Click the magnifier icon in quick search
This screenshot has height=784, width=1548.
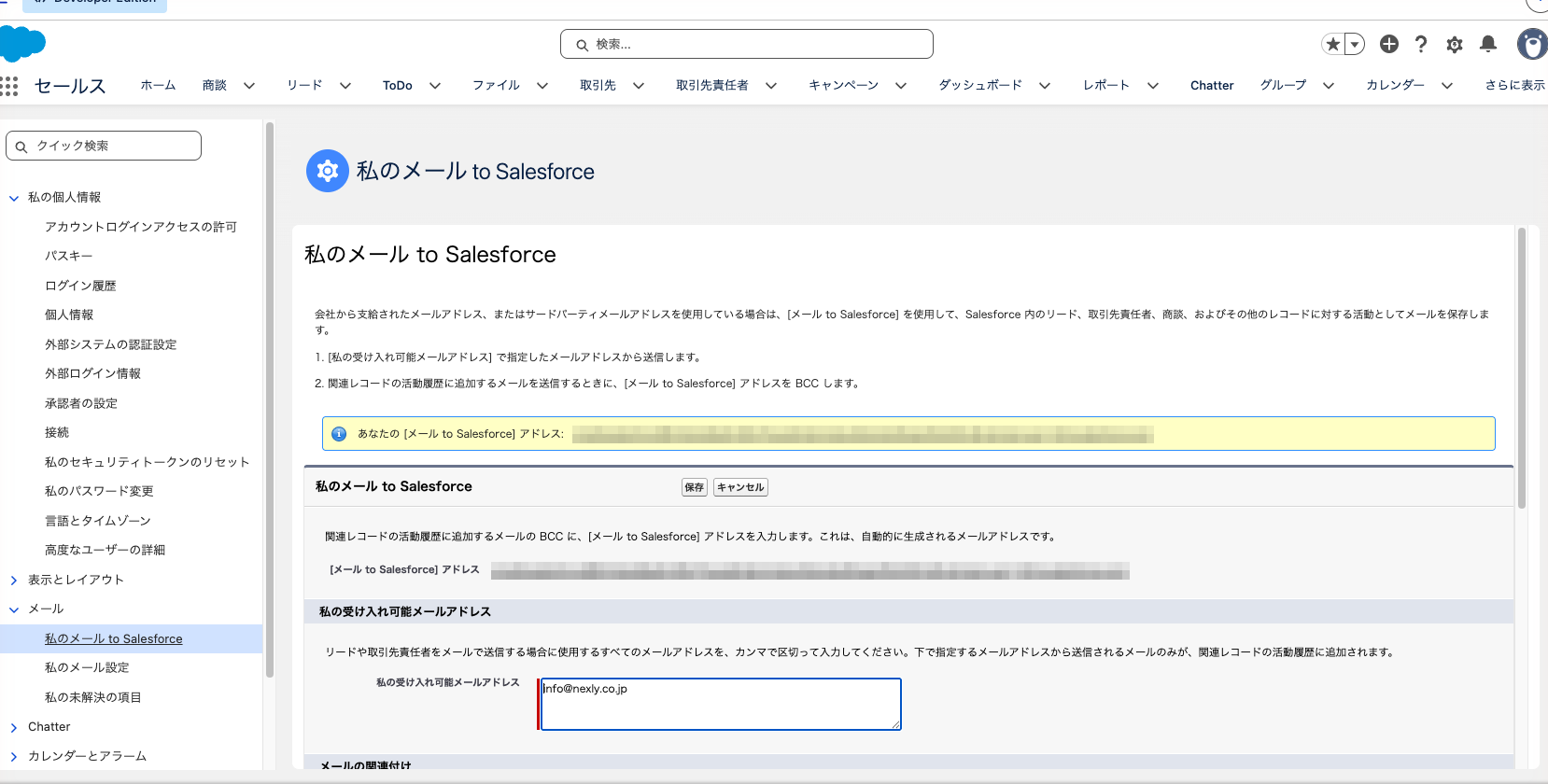[x=21, y=147]
